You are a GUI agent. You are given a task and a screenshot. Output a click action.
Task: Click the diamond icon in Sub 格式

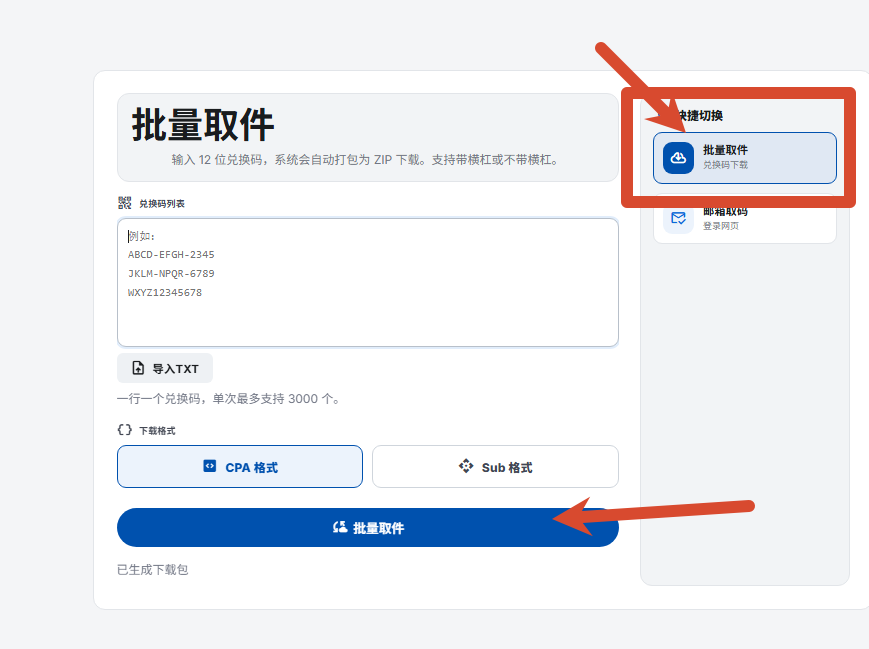pyautogui.click(x=466, y=466)
